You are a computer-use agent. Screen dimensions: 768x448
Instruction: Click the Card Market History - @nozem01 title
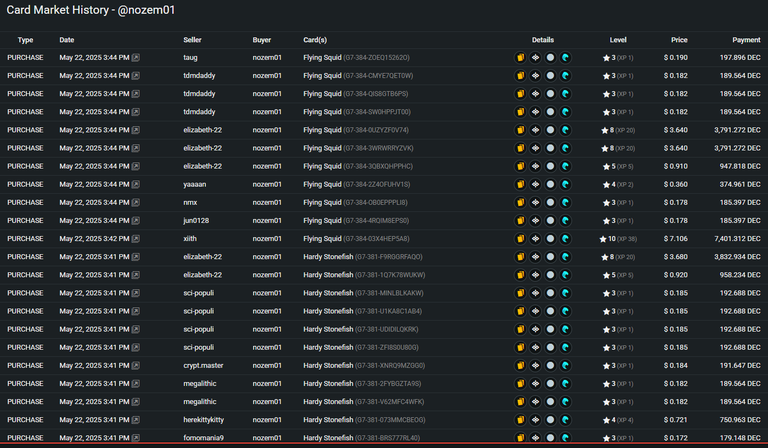click(91, 10)
